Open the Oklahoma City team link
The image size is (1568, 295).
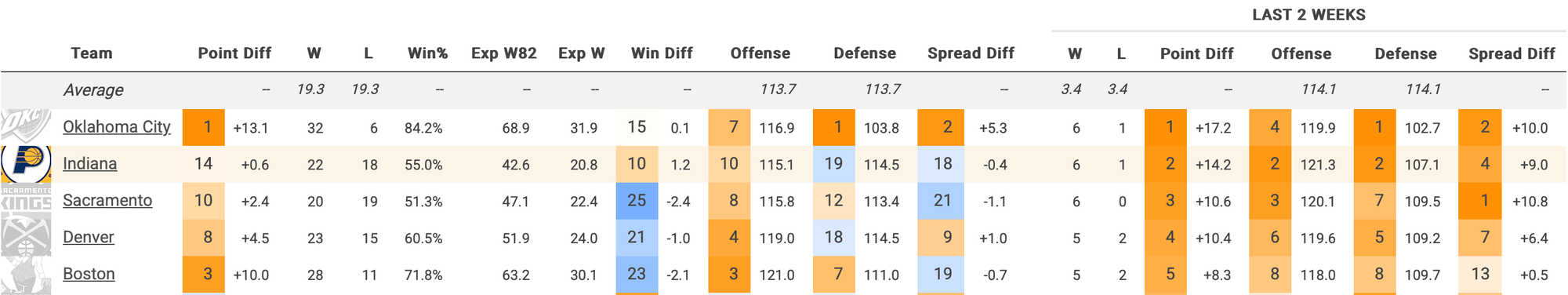click(x=116, y=127)
